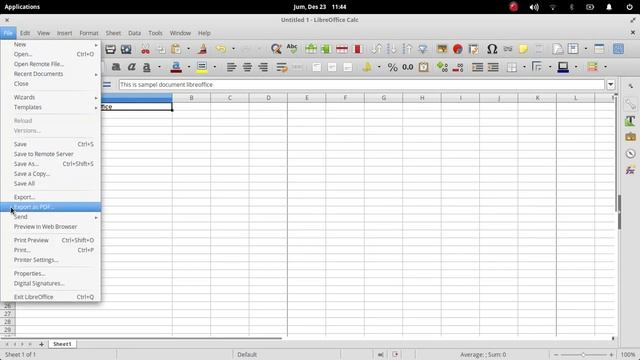Click the Increase Indent icon

pyautogui.click(x=477, y=67)
